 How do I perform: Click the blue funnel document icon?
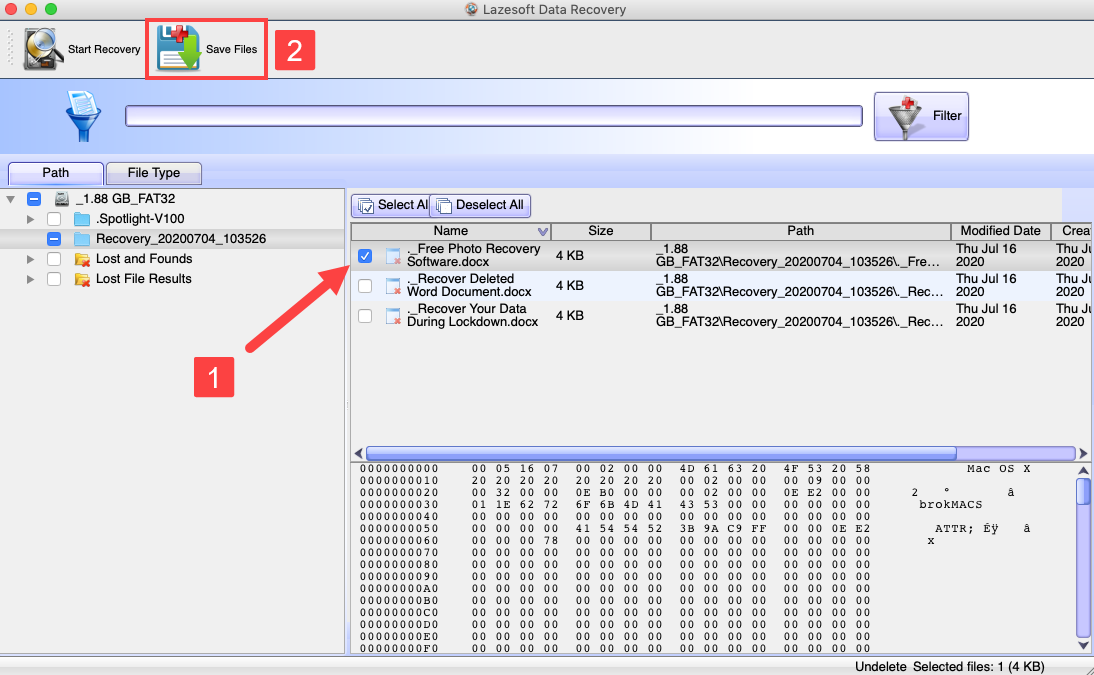click(83, 115)
